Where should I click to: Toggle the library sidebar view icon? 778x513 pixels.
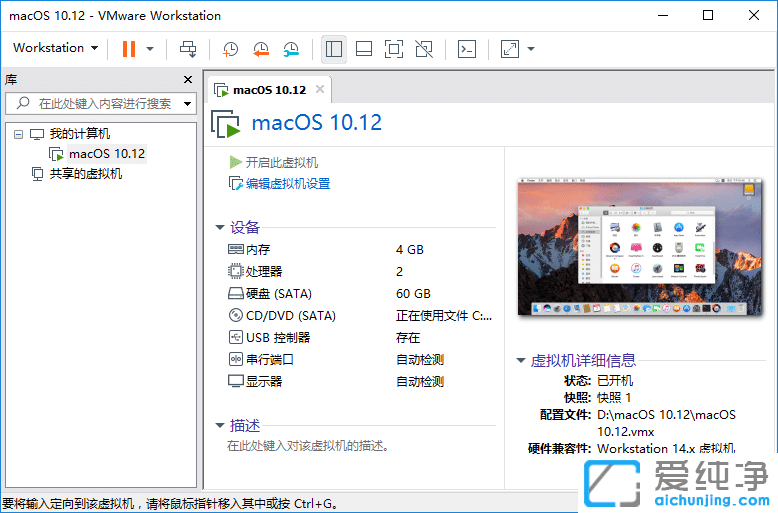click(333, 49)
